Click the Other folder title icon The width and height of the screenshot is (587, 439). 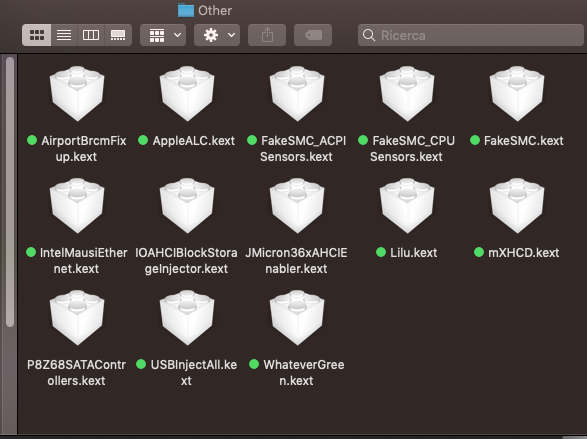click(186, 10)
